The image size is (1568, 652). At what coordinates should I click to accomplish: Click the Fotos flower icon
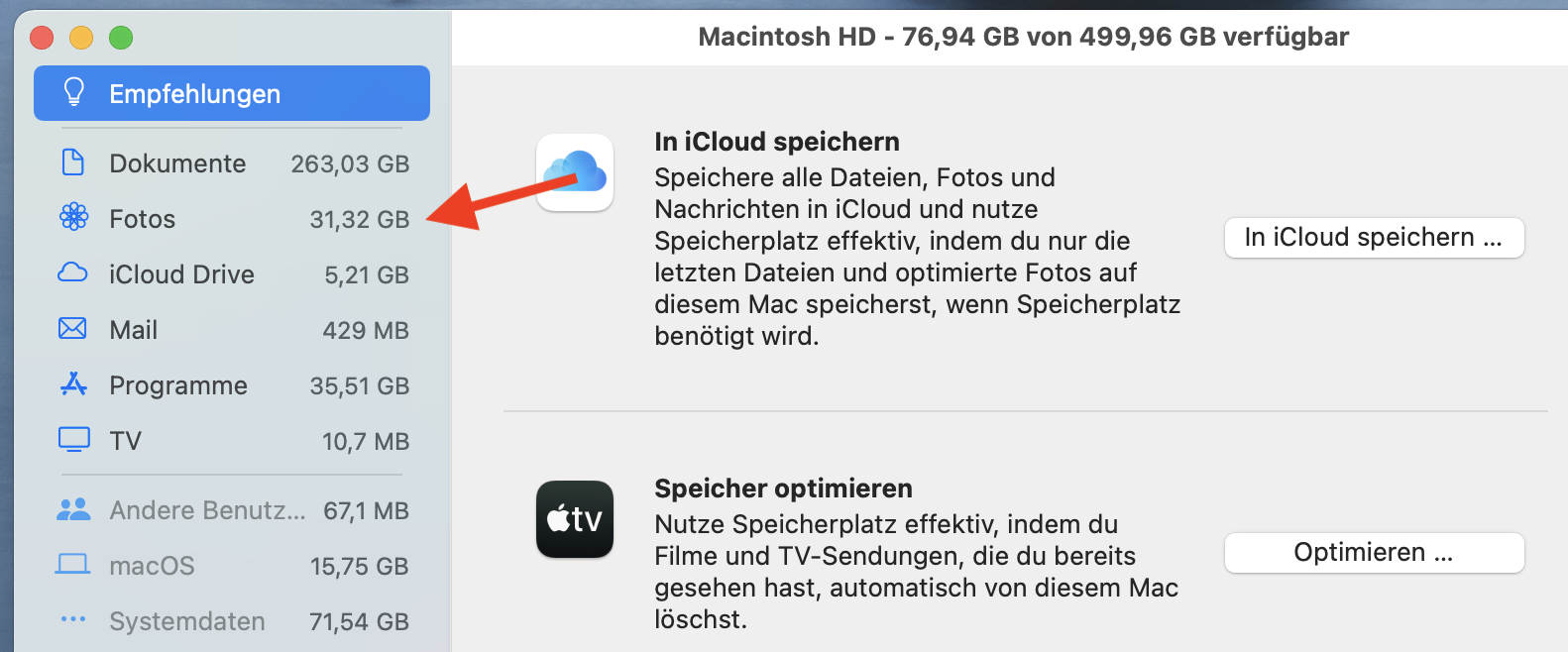point(73,217)
